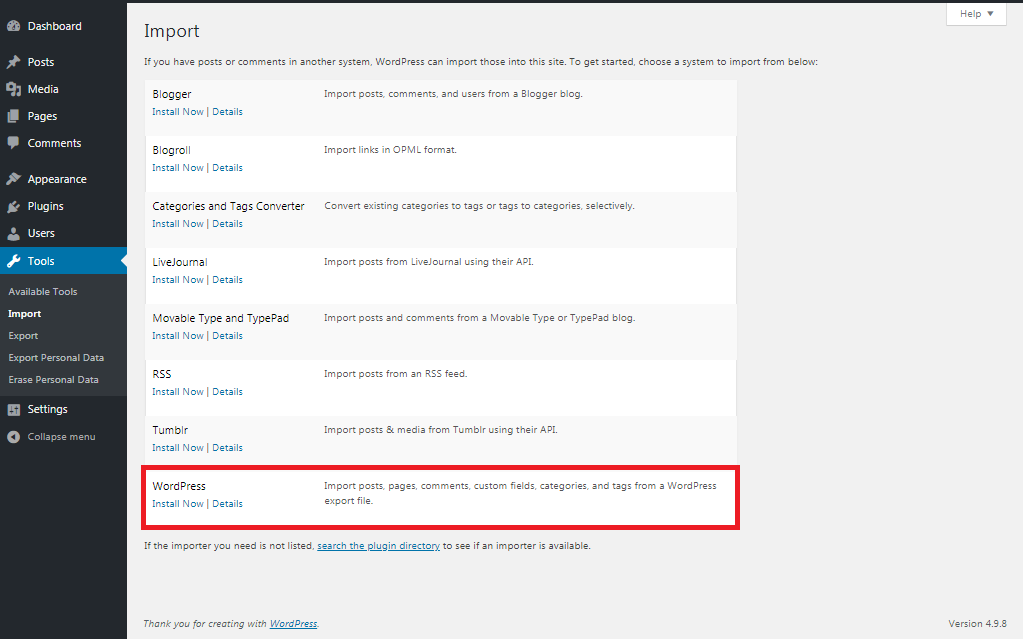Click the Plugins plug icon

(14, 206)
